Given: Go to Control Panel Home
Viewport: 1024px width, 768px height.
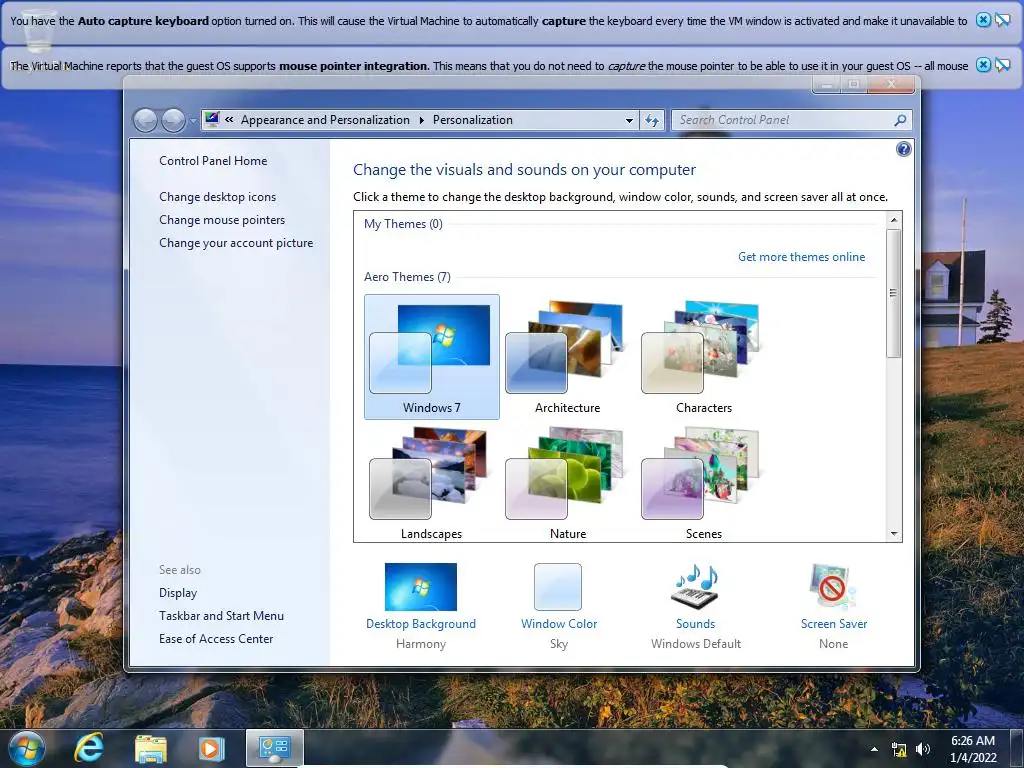Looking at the screenshot, I should pos(213,161).
